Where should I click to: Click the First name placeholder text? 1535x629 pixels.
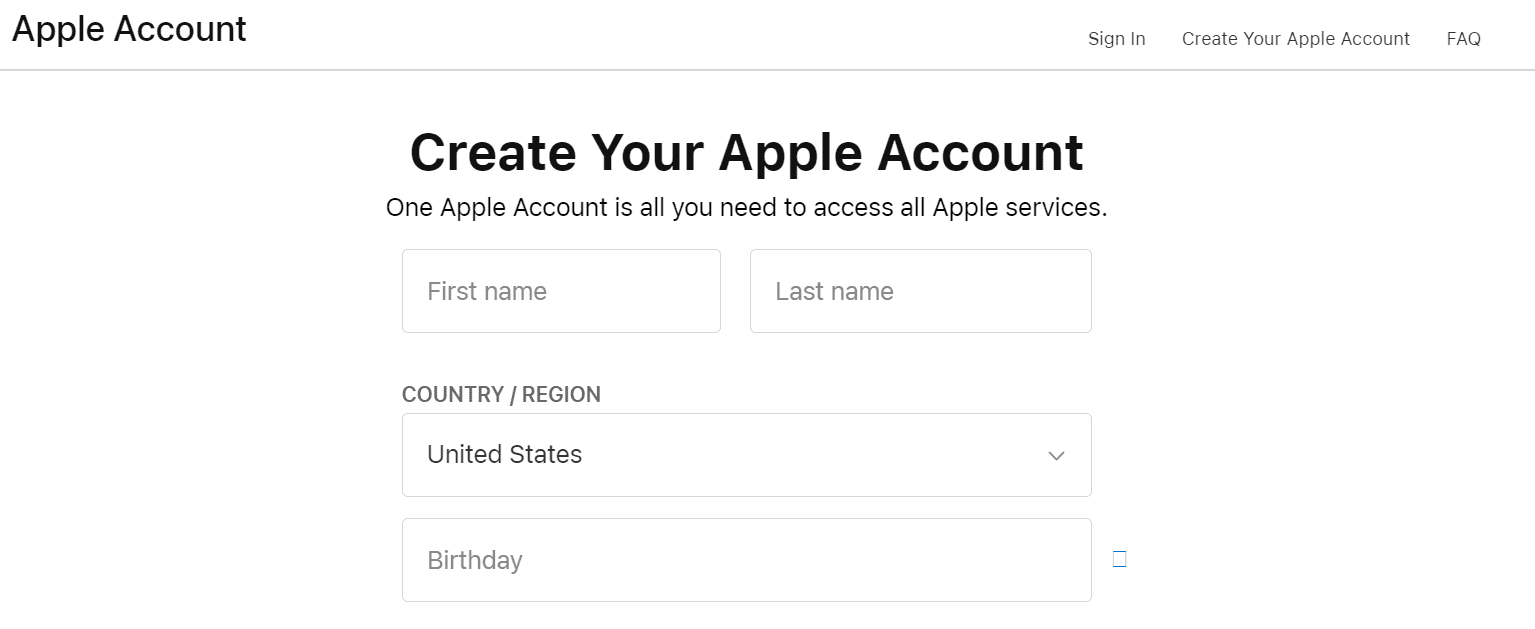pyautogui.click(x=487, y=291)
